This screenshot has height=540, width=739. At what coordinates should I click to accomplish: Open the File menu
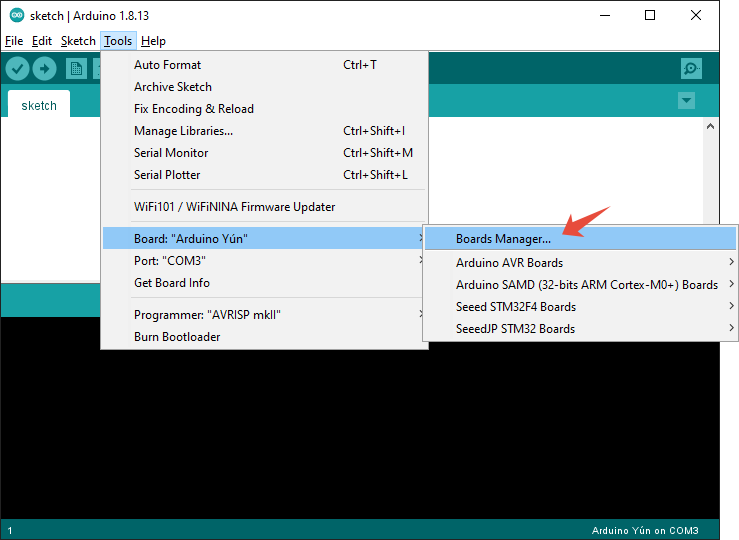14,41
